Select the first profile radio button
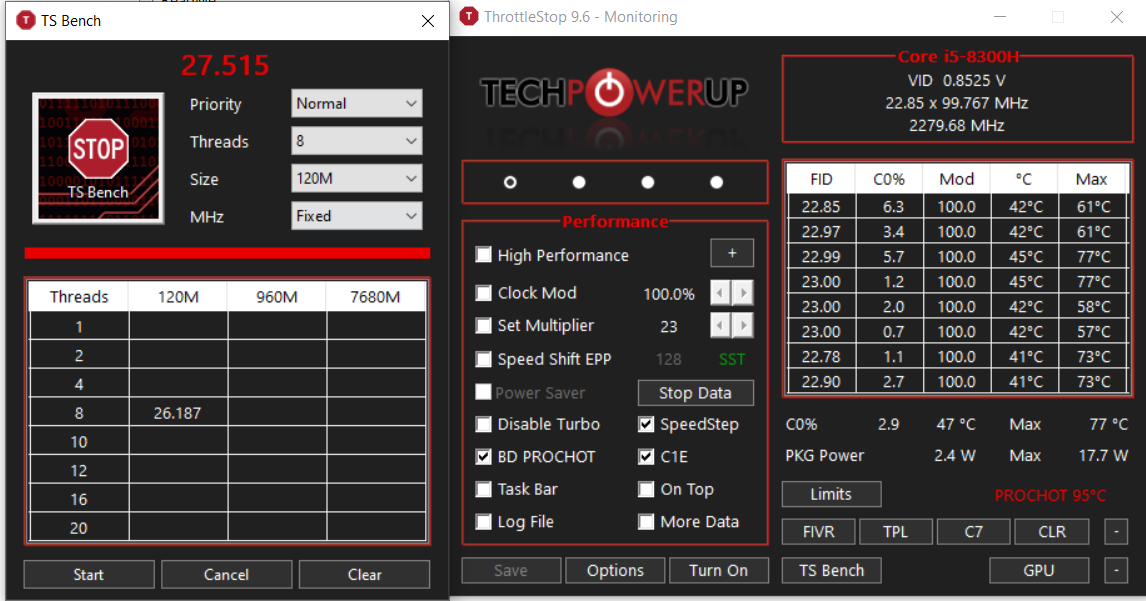The image size is (1146, 601). pos(510,182)
